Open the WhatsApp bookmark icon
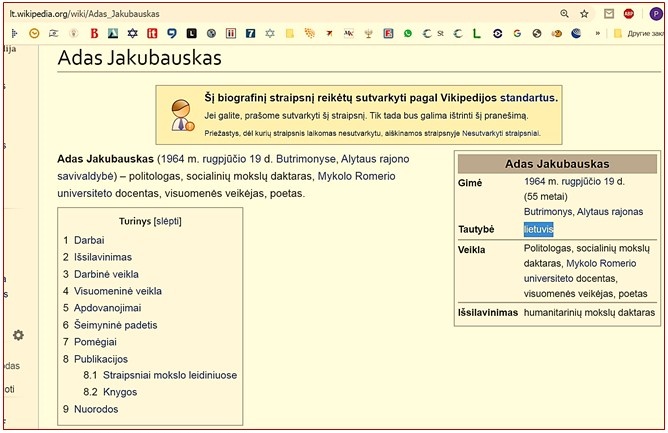Screen dimensions: 668x433 point(408,33)
